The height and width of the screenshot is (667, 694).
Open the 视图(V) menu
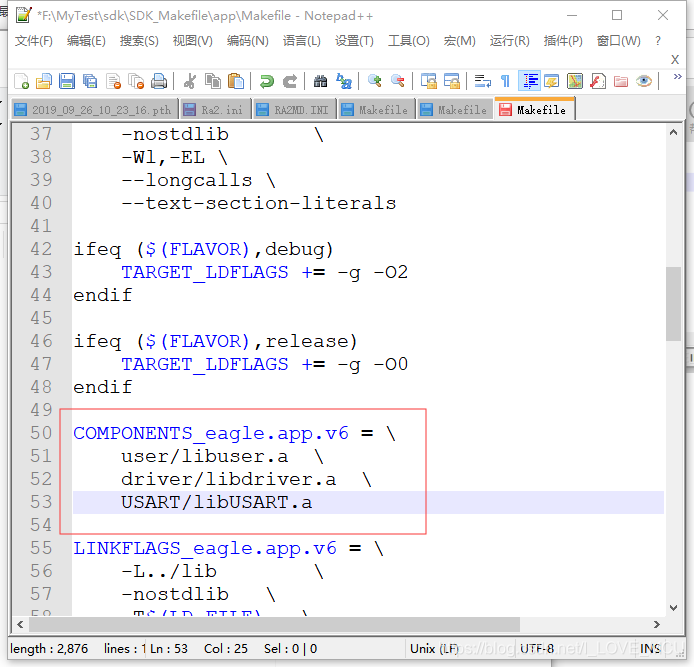coord(193,41)
